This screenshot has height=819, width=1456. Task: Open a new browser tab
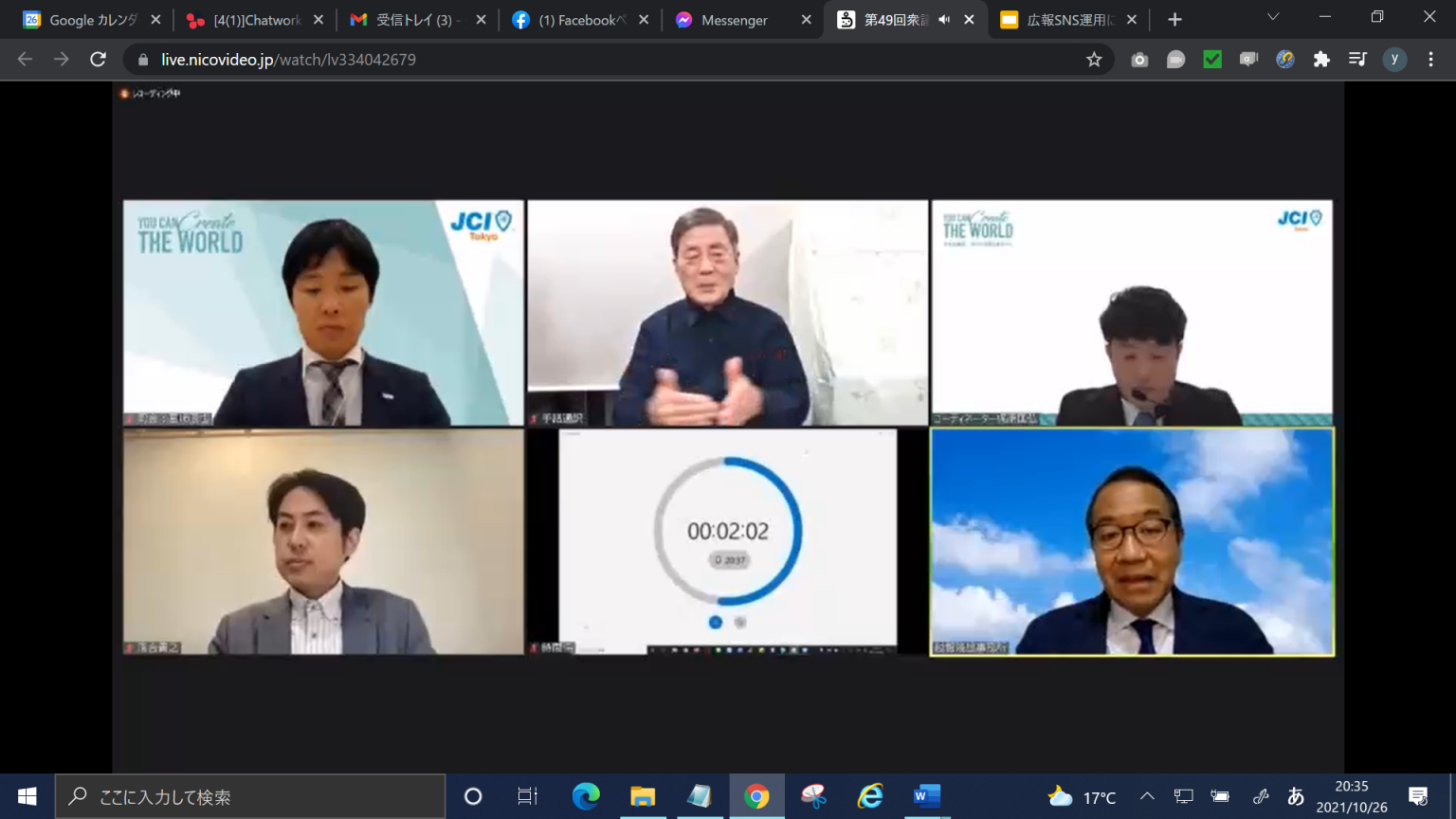(1174, 20)
